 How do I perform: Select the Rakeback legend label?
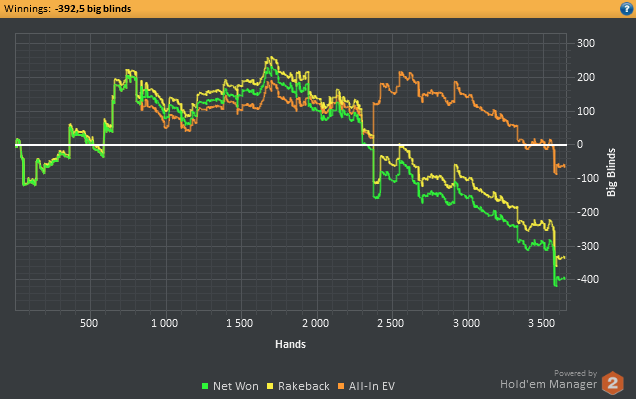(303, 386)
